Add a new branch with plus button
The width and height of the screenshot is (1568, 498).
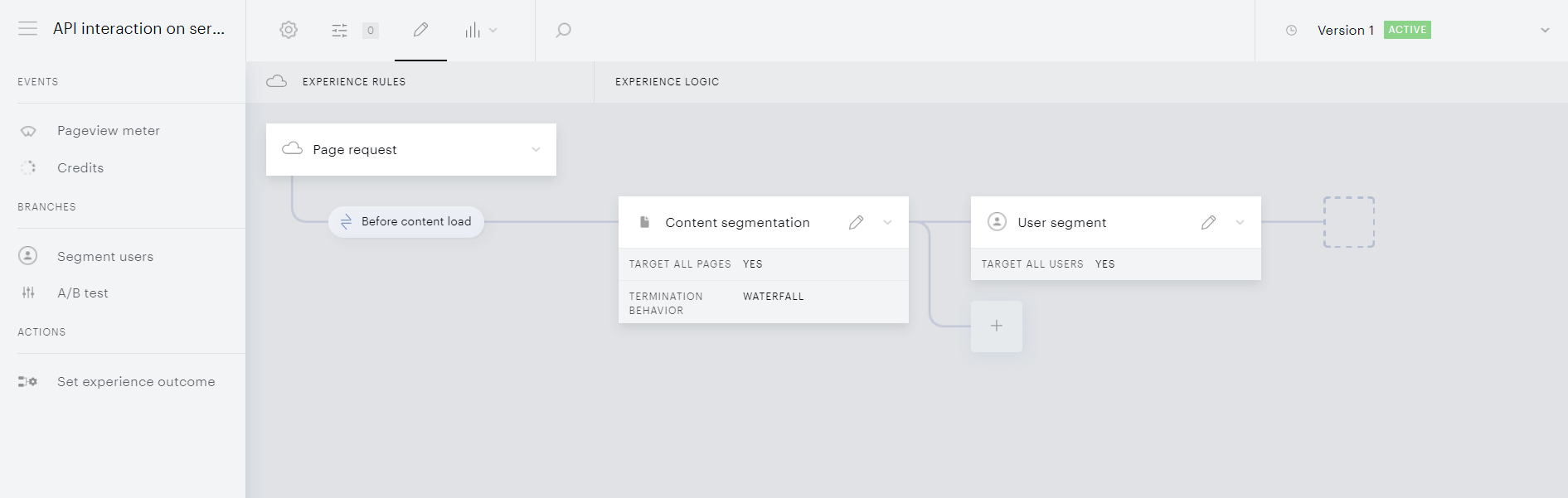[x=997, y=326]
